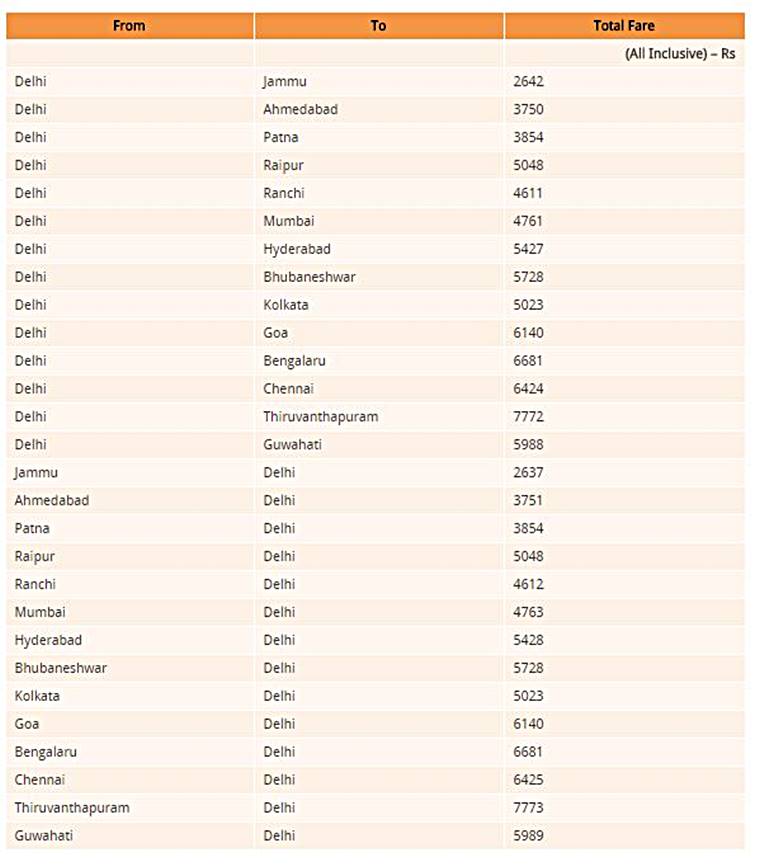Image resolution: width=759 pixels, height=866 pixels.
Task: Click the 6424 fare cell
Action: [x=528, y=388]
